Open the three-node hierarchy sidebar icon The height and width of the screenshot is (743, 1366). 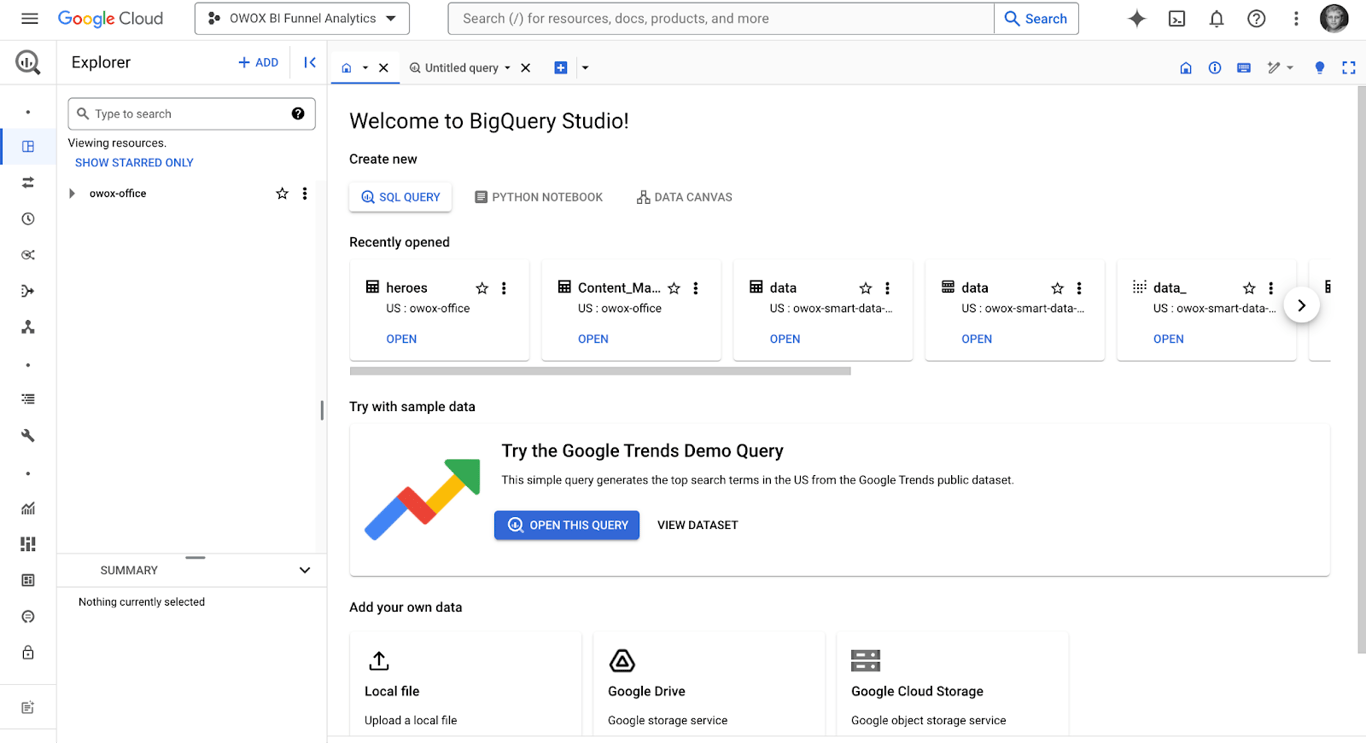[28, 327]
